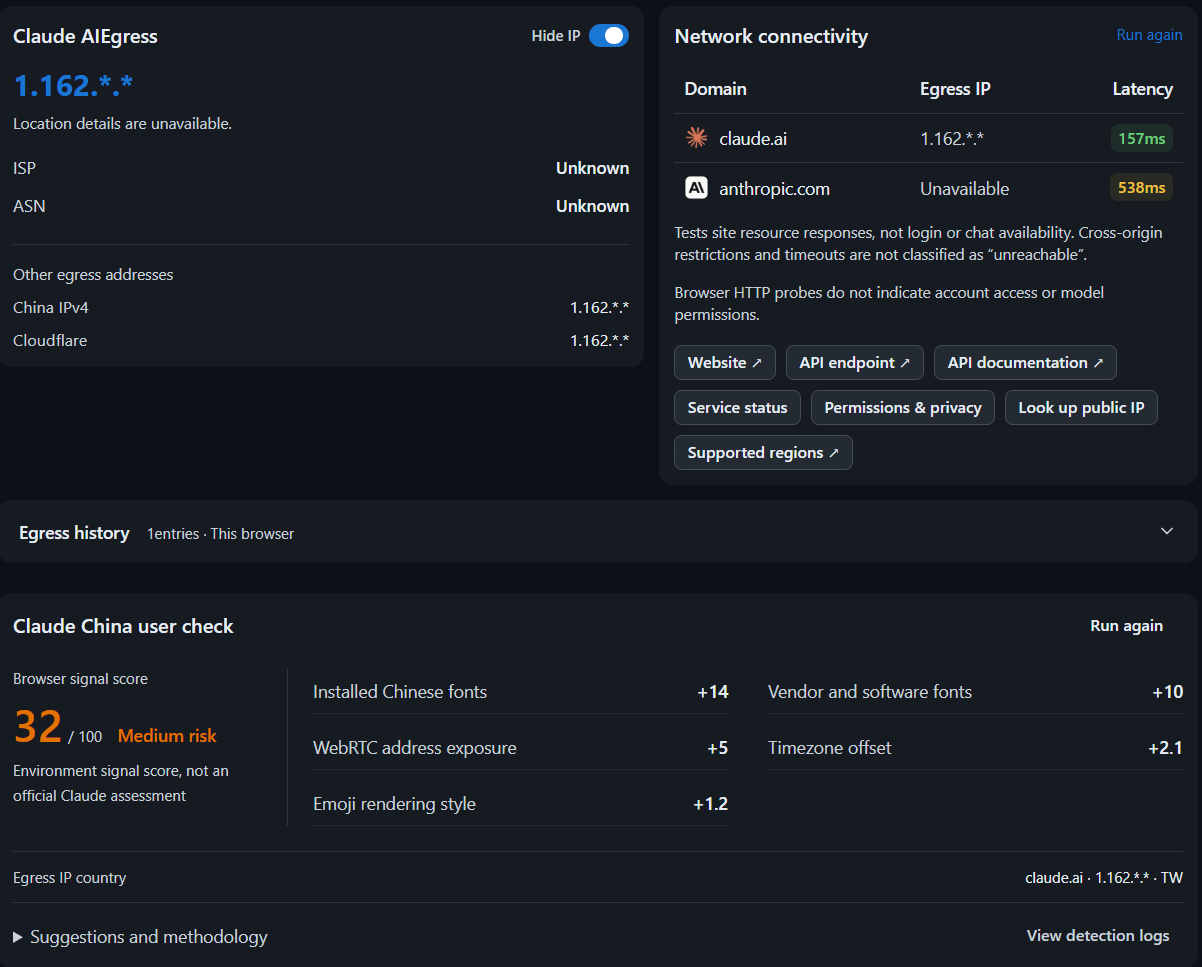Click the ASN label
Screen dimensions: 1202x967
click(x=29, y=206)
